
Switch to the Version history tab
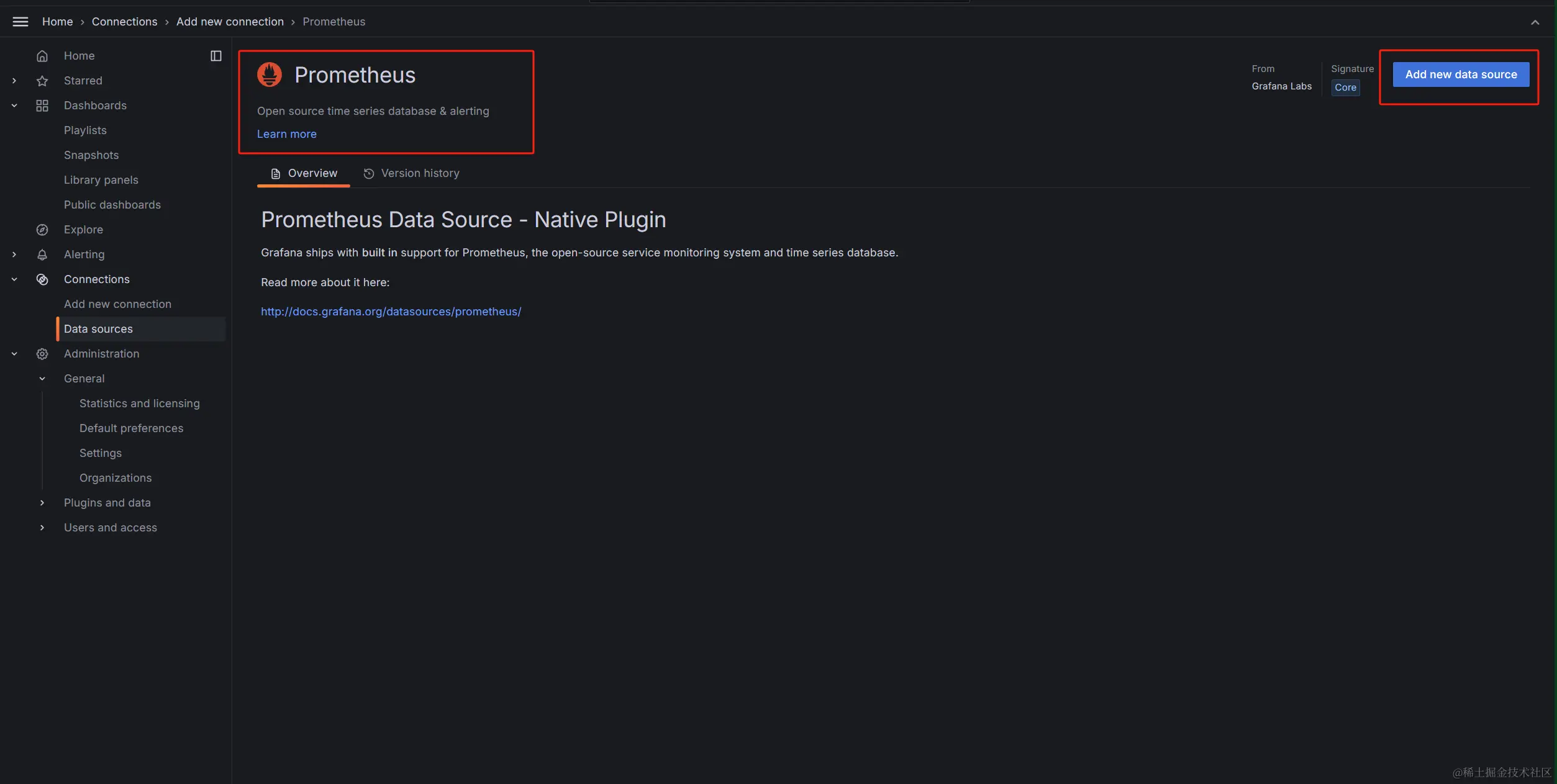tap(412, 173)
